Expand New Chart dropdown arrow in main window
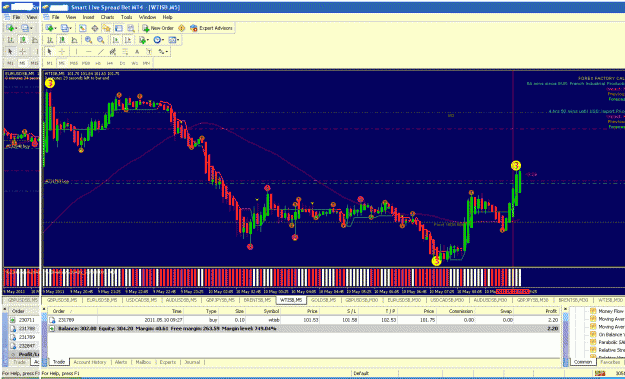The height and width of the screenshot is (379, 625). pos(55,28)
